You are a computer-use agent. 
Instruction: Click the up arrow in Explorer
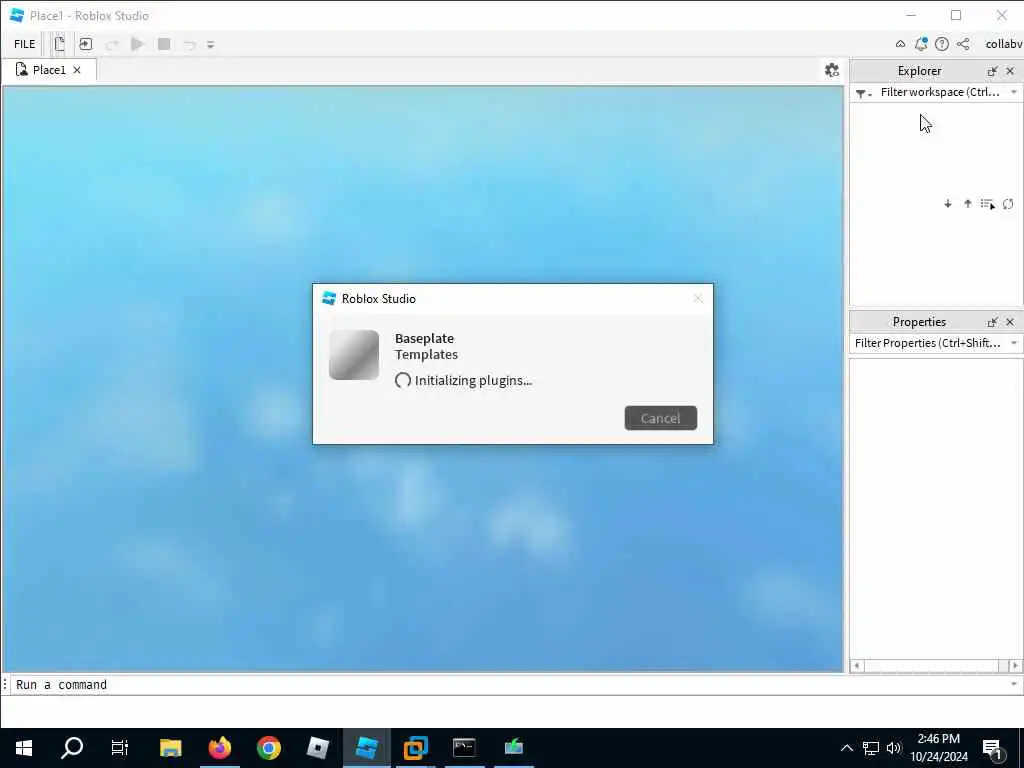pyautogui.click(x=968, y=204)
